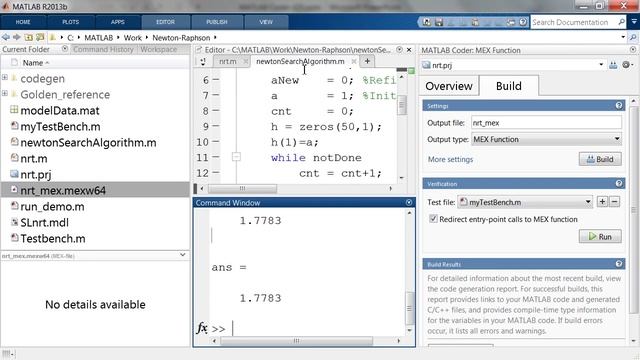Image resolution: width=640 pixels, height=360 pixels.
Task: Expand the codegen folder
Action: 5,77
